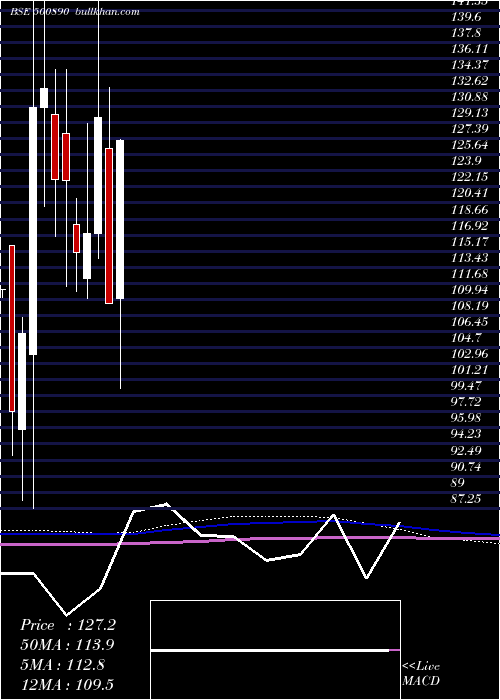500x700 pixels.
Task: Click the 116.92 price axis label
Action: coord(469,225)
